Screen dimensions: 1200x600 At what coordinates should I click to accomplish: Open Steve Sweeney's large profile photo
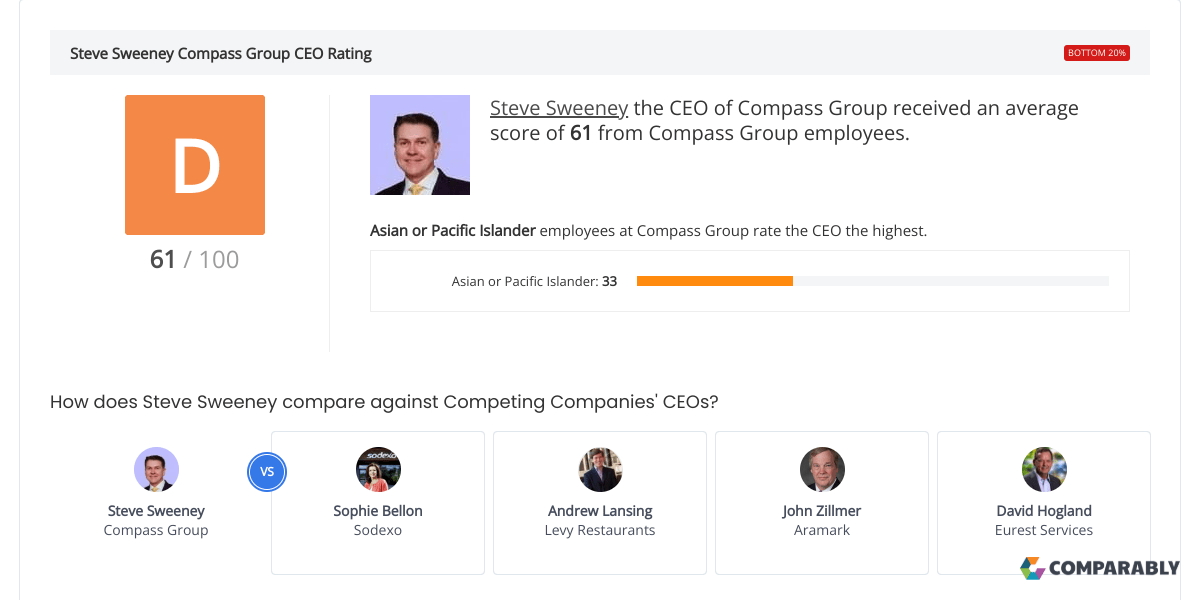(x=420, y=145)
